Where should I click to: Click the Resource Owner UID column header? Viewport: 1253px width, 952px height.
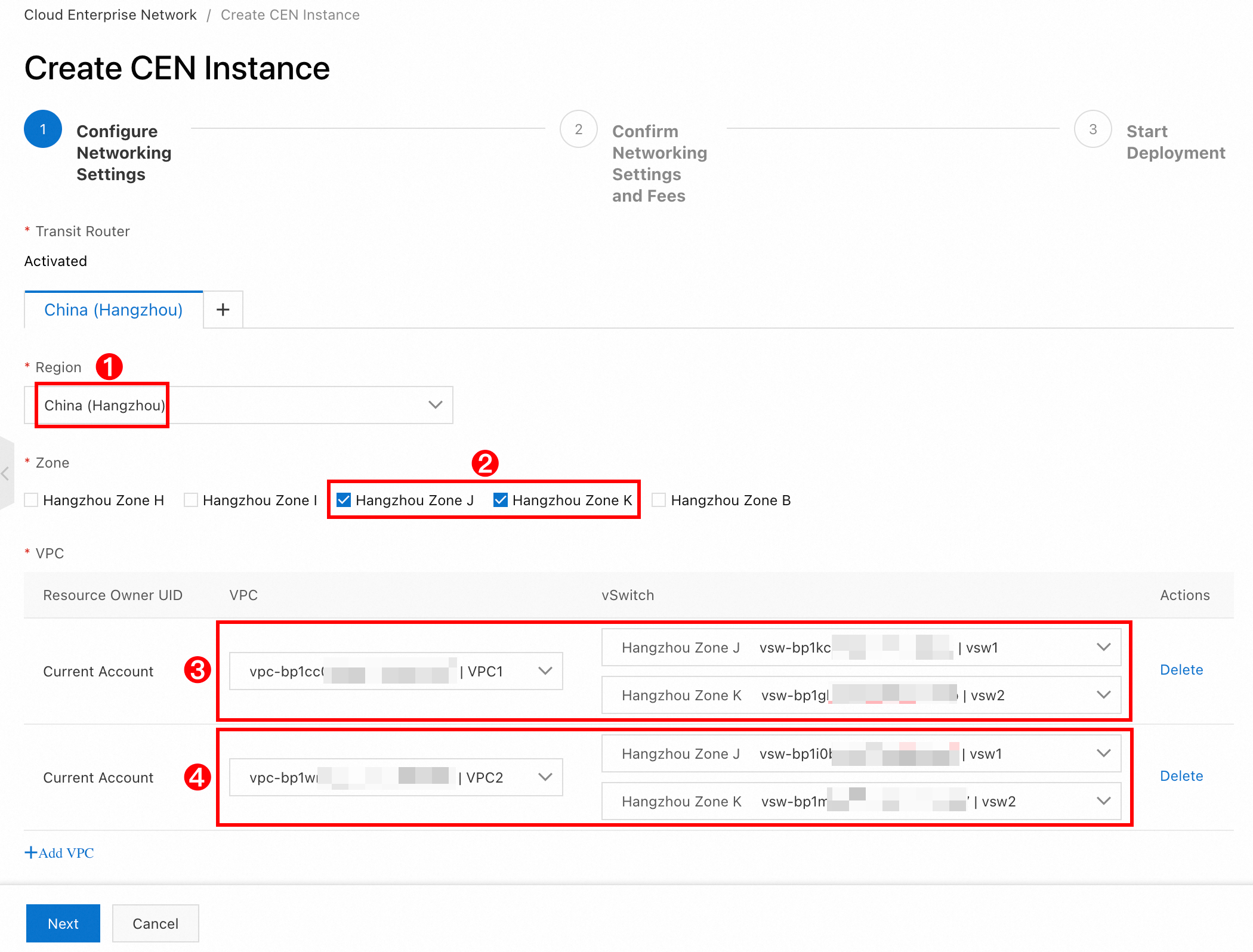click(113, 595)
